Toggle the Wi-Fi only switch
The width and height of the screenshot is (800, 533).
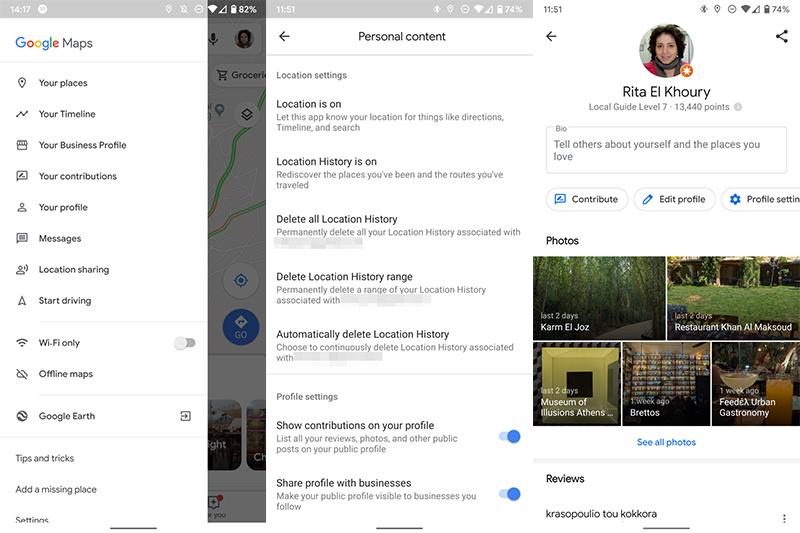coord(184,343)
